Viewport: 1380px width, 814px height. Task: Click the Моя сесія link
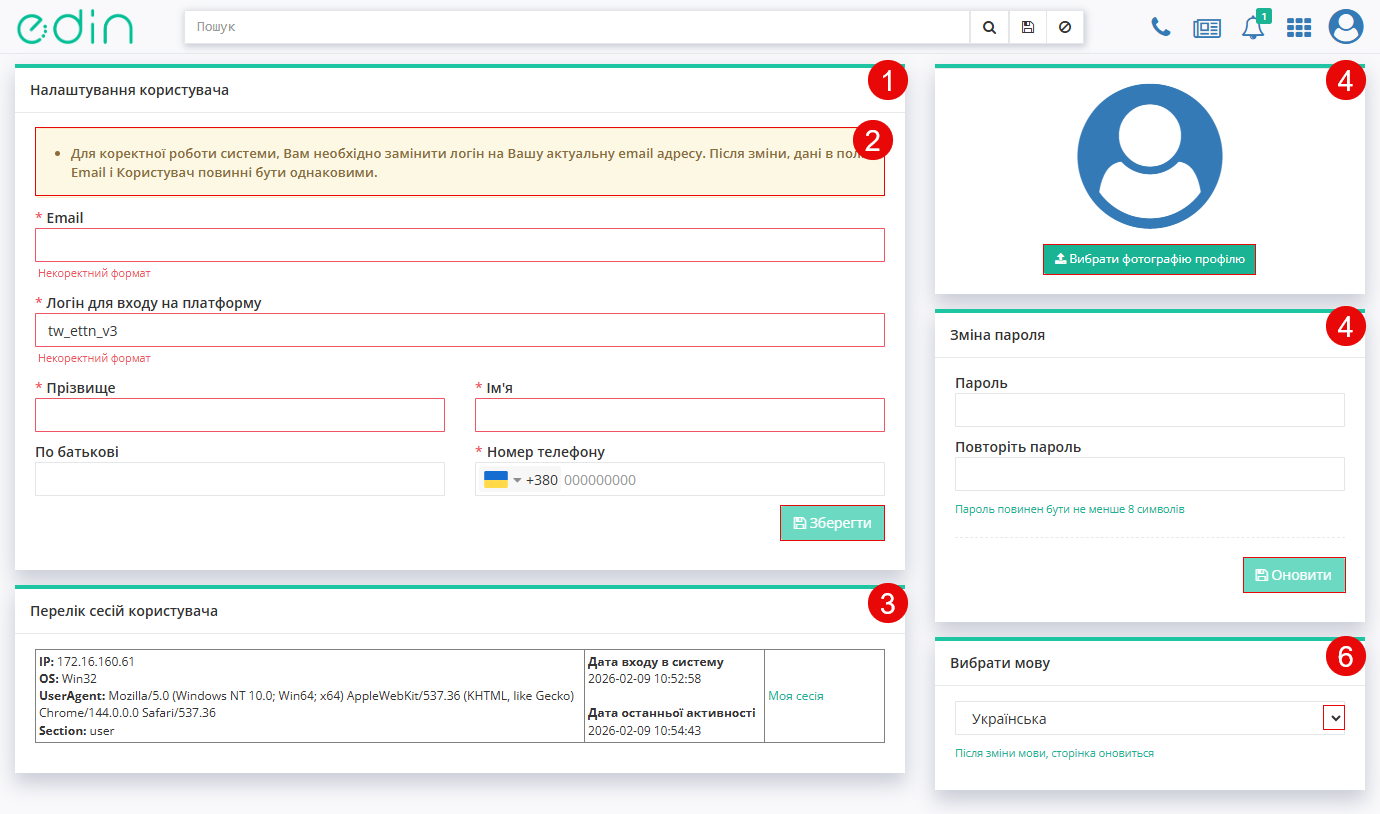pos(796,696)
